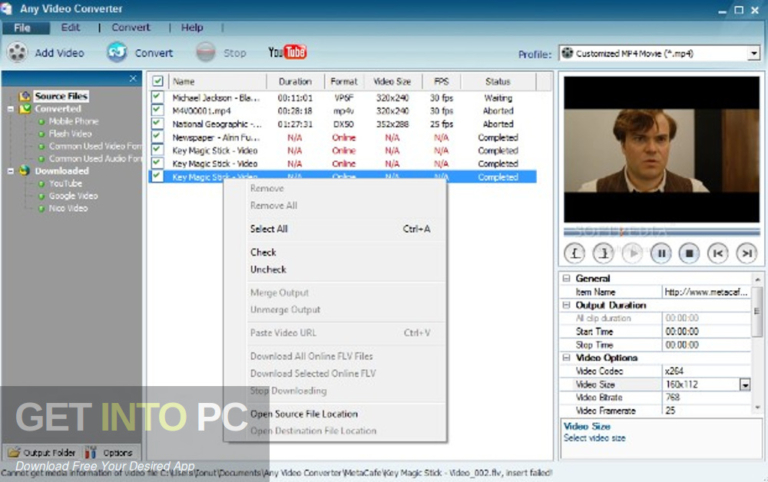The height and width of the screenshot is (482, 768).
Task: Stop the video preview playback
Action: (689, 253)
